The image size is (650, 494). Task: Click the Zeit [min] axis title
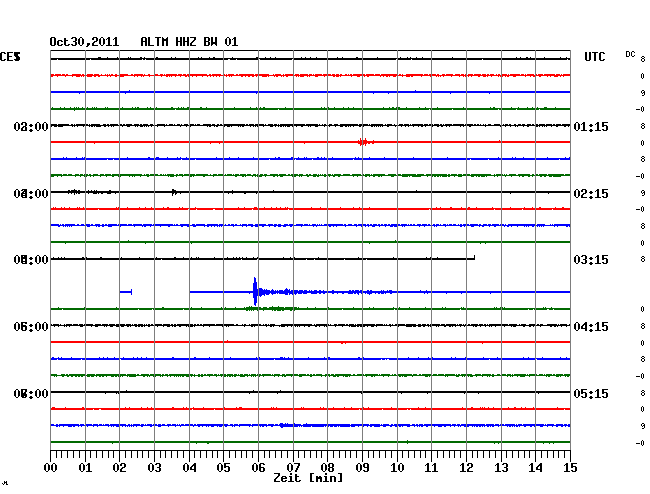[x=308, y=478]
